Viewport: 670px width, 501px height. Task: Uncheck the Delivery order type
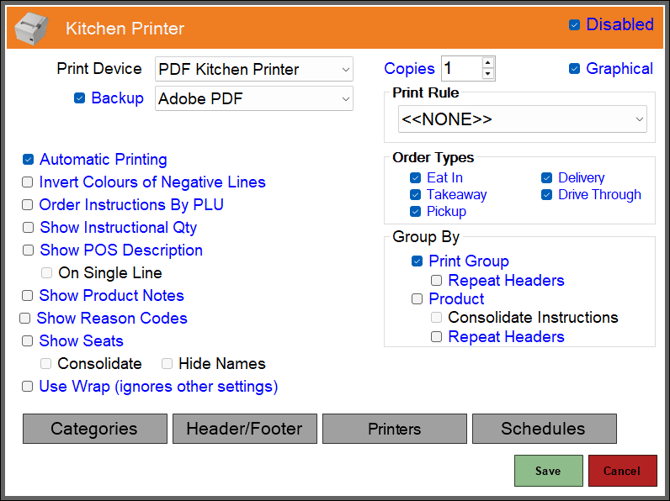pyautogui.click(x=547, y=177)
